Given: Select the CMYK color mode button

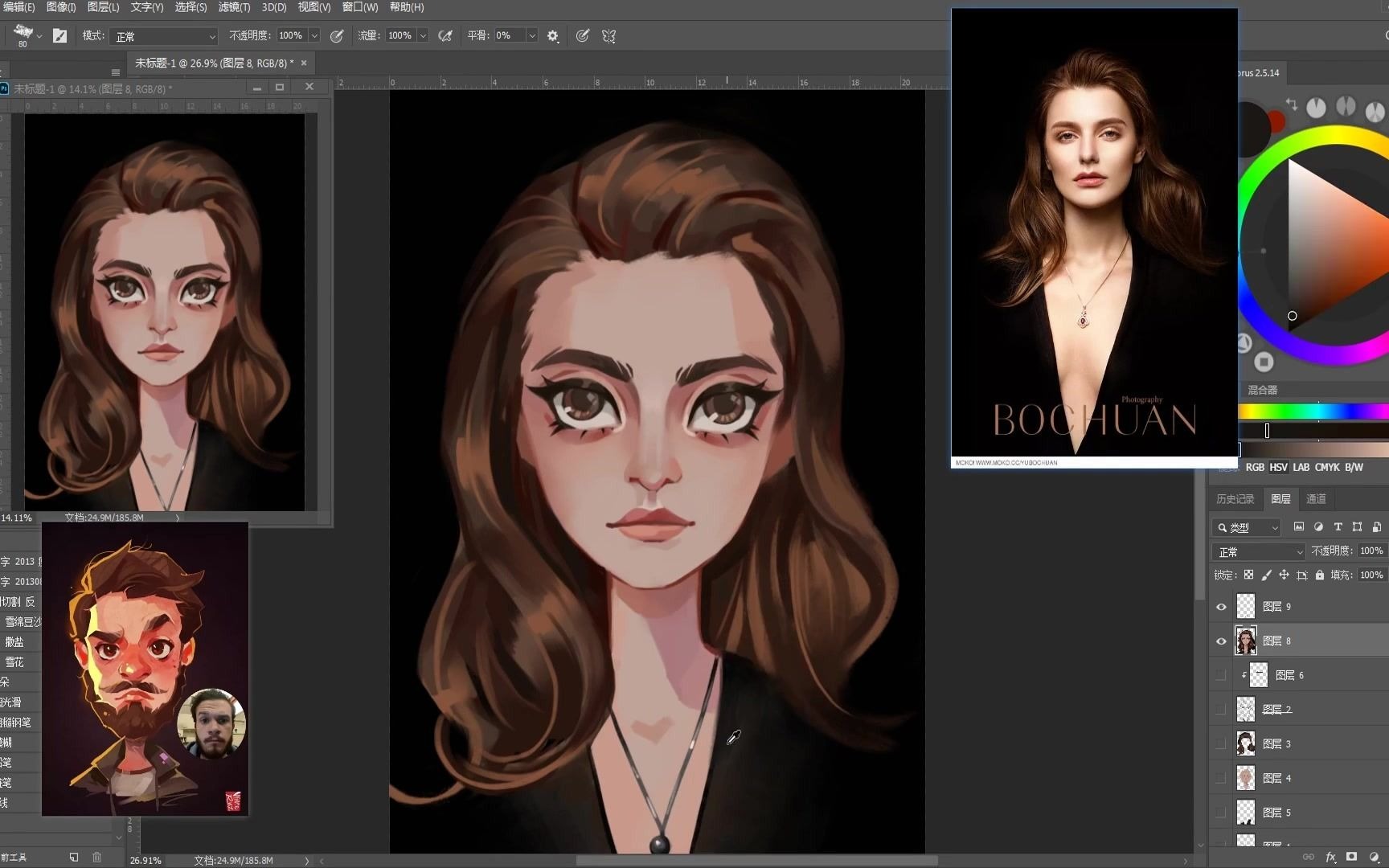Looking at the screenshot, I should (1327, 467).
